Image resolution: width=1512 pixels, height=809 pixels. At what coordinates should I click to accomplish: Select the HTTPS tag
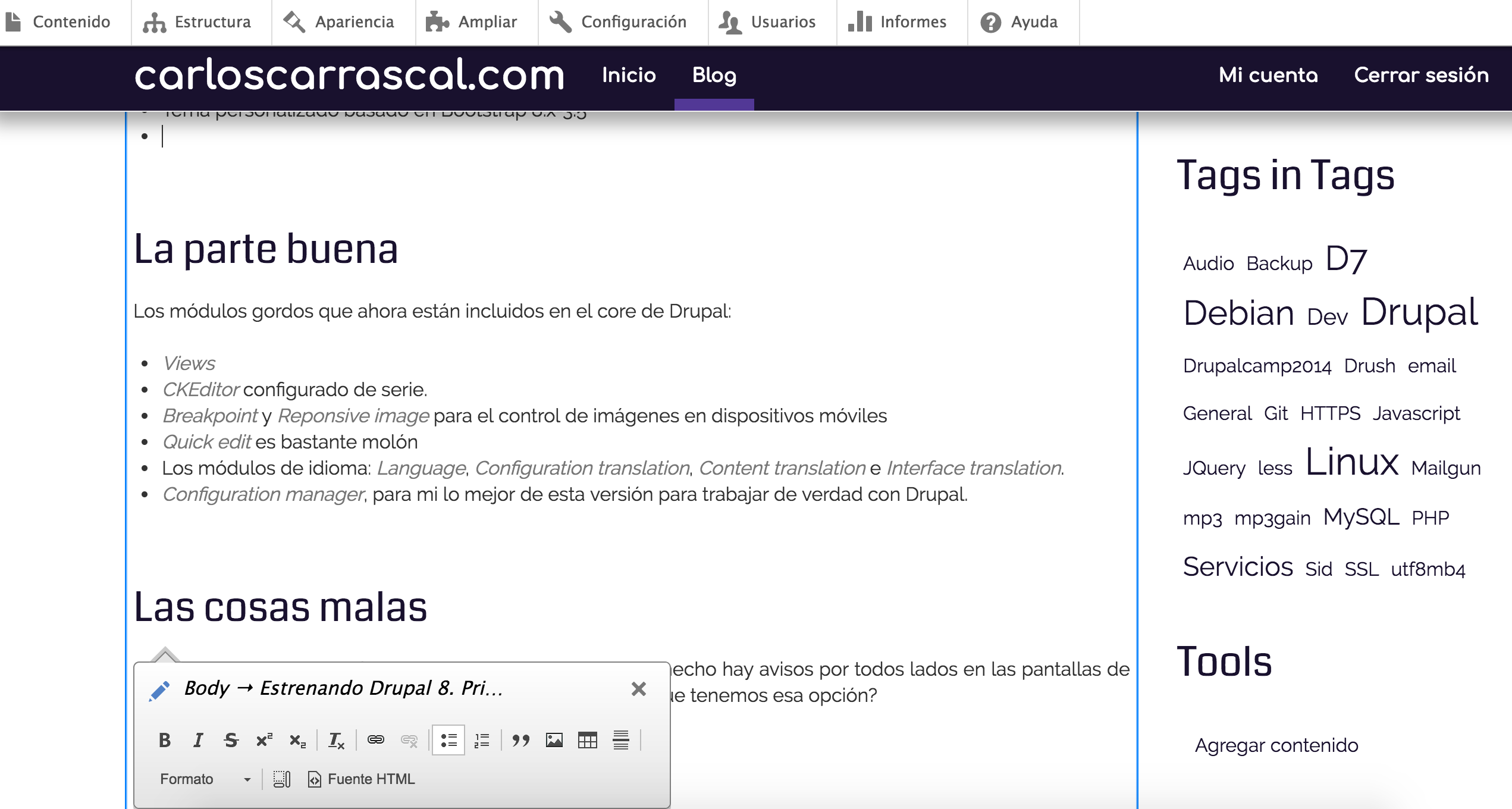(1330, 413)
